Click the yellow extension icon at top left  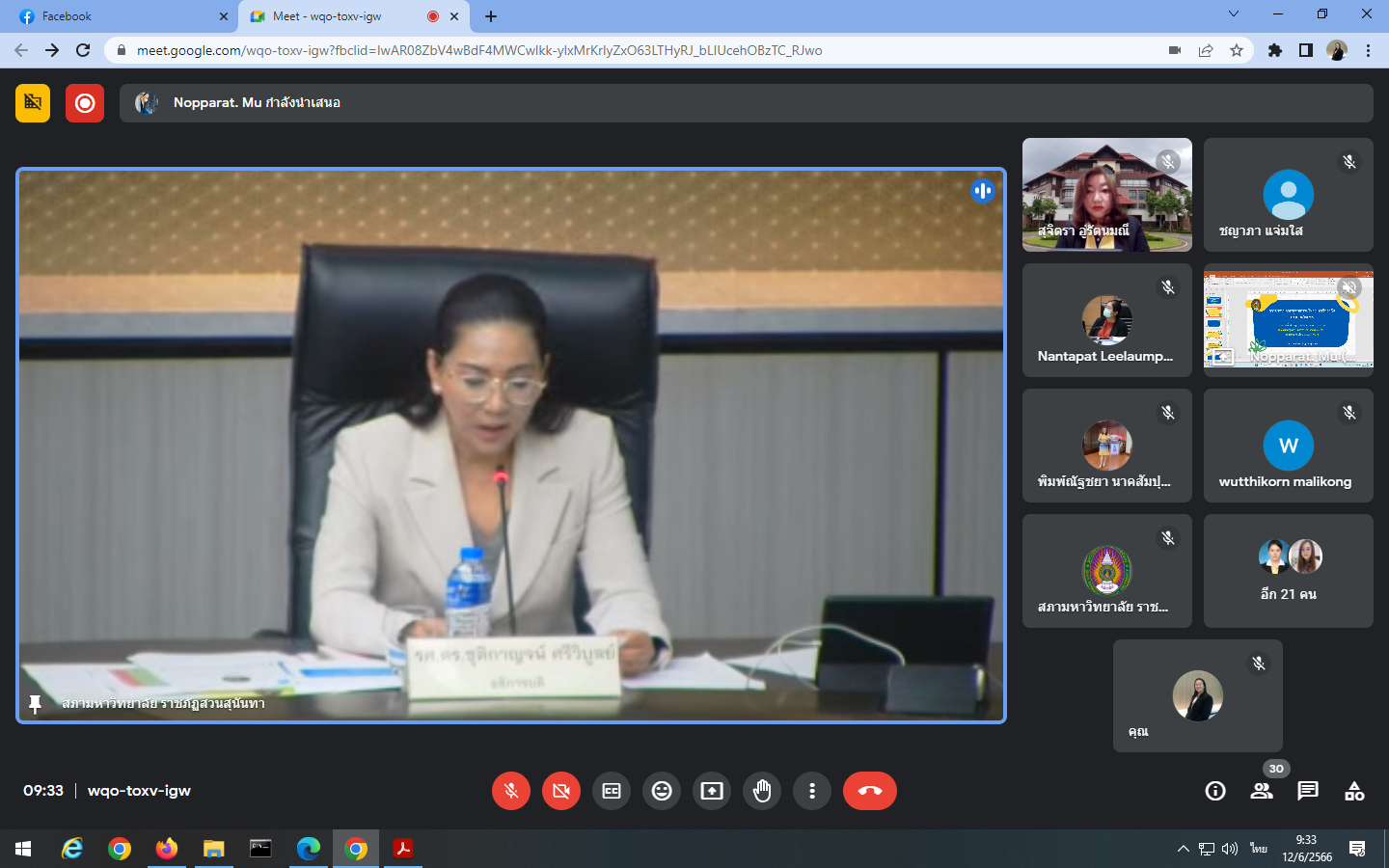pos(33,102)
